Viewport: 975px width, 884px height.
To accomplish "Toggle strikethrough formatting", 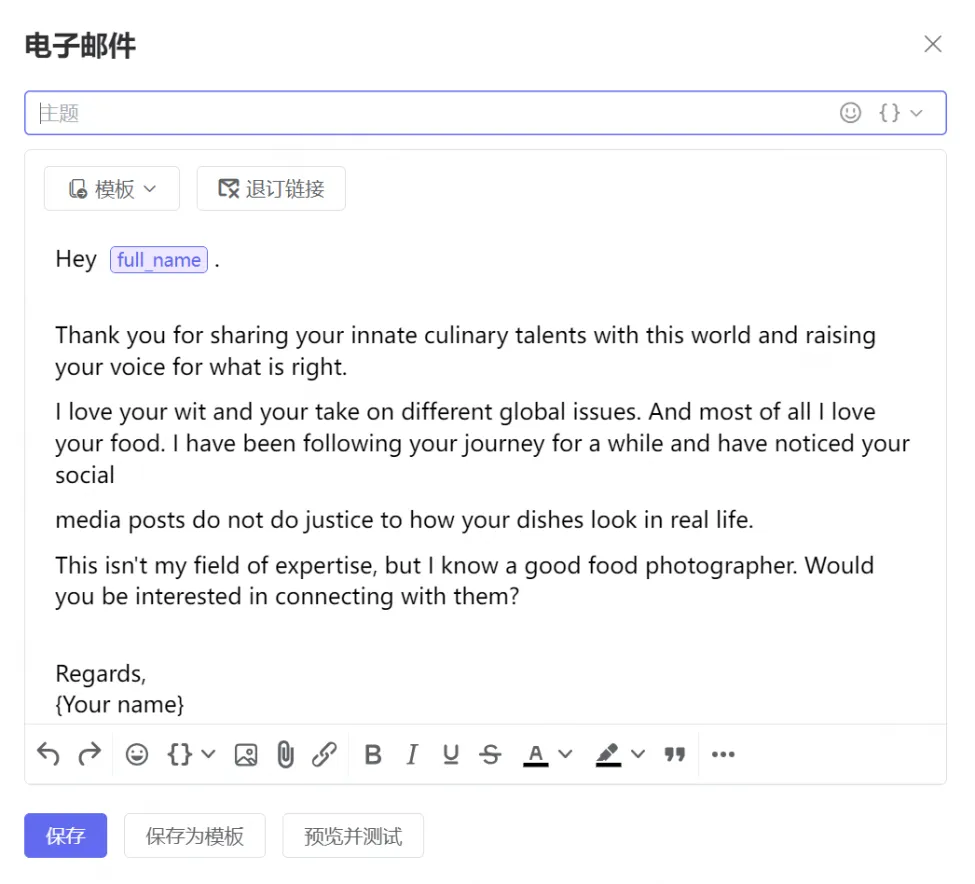I will pos(490,754).
